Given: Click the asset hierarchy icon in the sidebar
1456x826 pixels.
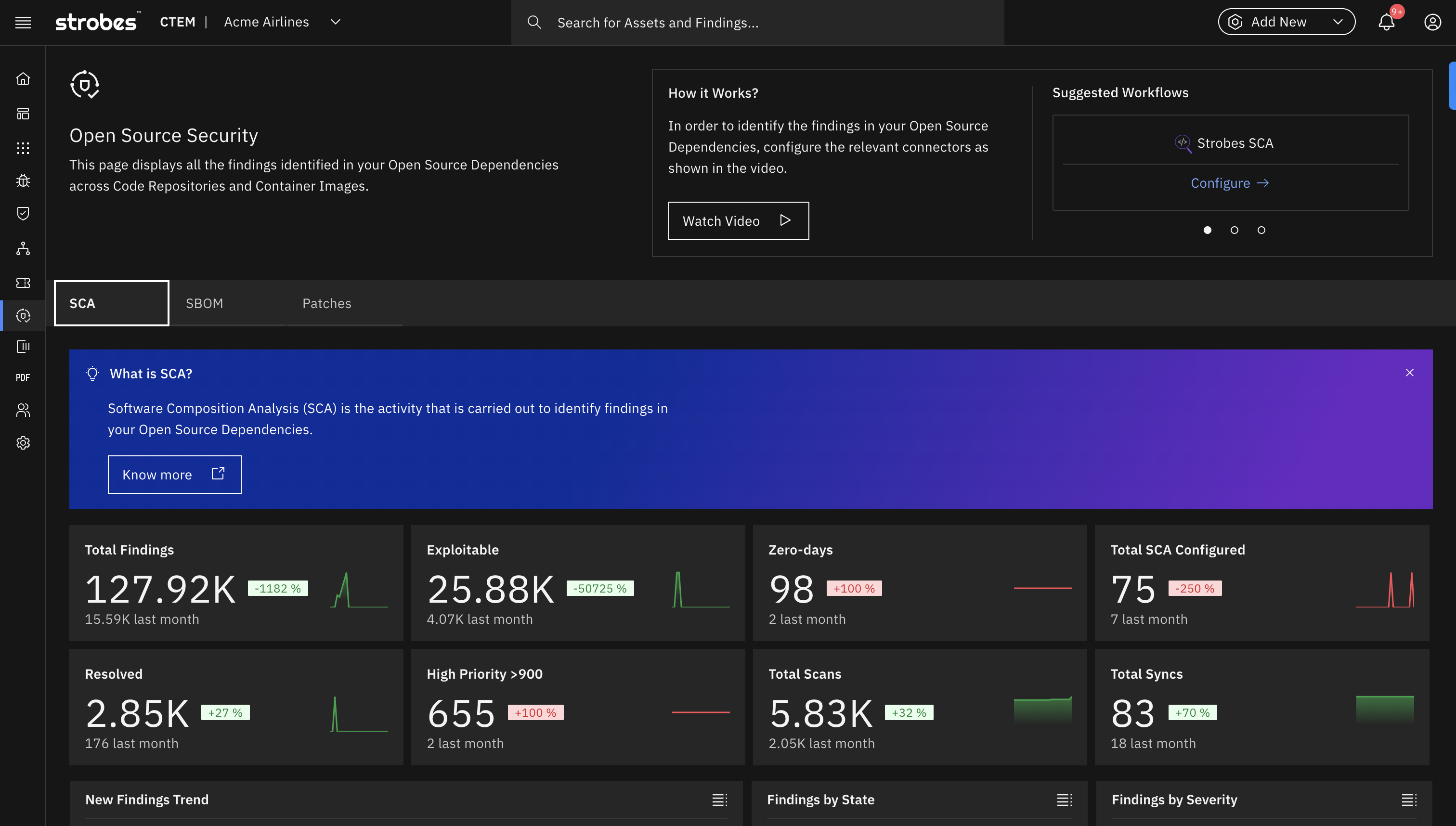Looking at the screenshot, I should pos(23,248).
